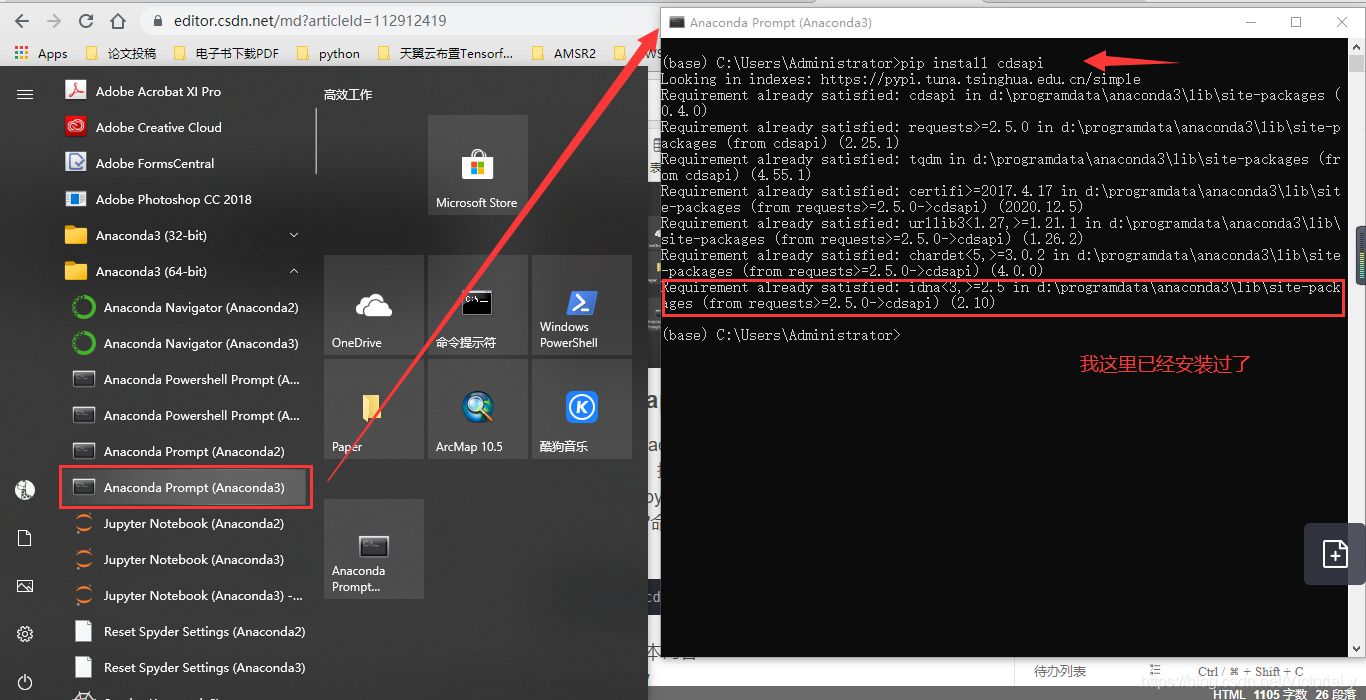1366x700 pixels.
Task: Open Anaconda Navigator (Anaconda3)
Action: coord(185,343)
